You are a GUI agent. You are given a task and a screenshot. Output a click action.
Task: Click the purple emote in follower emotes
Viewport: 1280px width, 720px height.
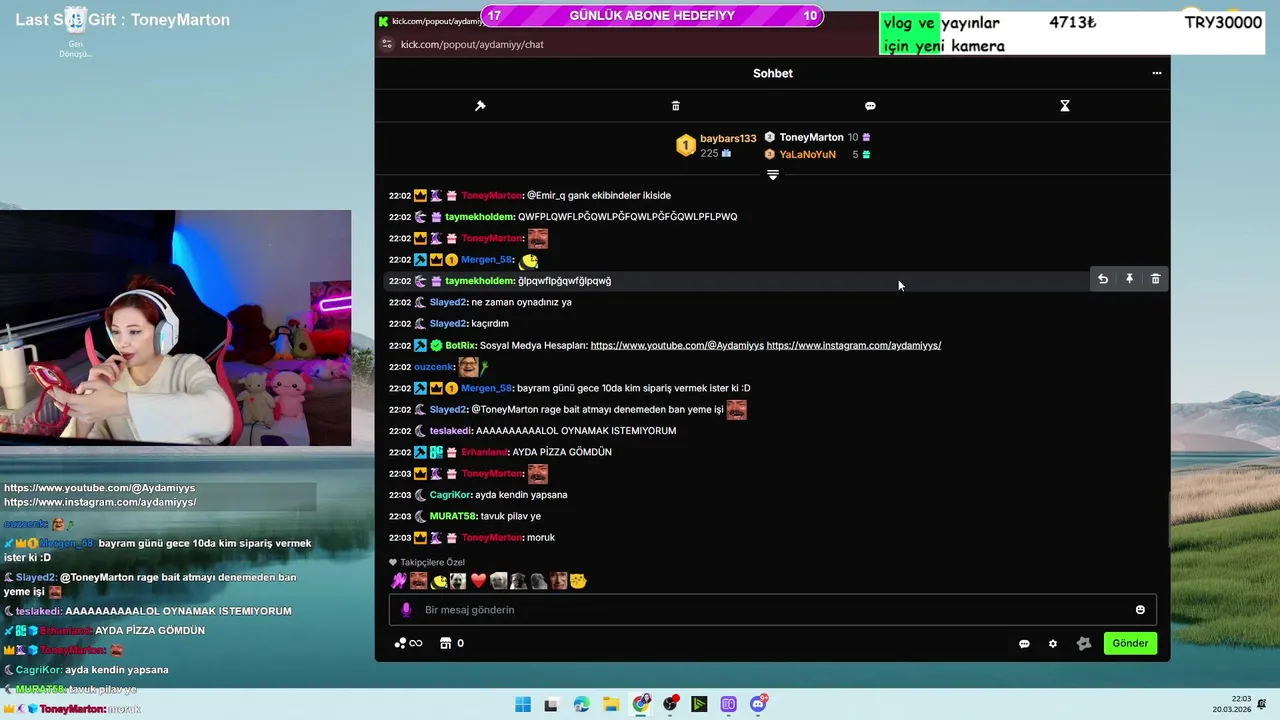coord(399,581)
